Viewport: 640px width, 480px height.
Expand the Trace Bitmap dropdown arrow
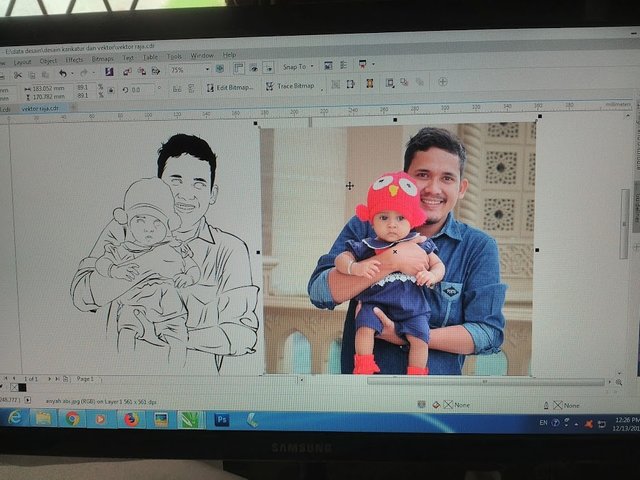322,88
